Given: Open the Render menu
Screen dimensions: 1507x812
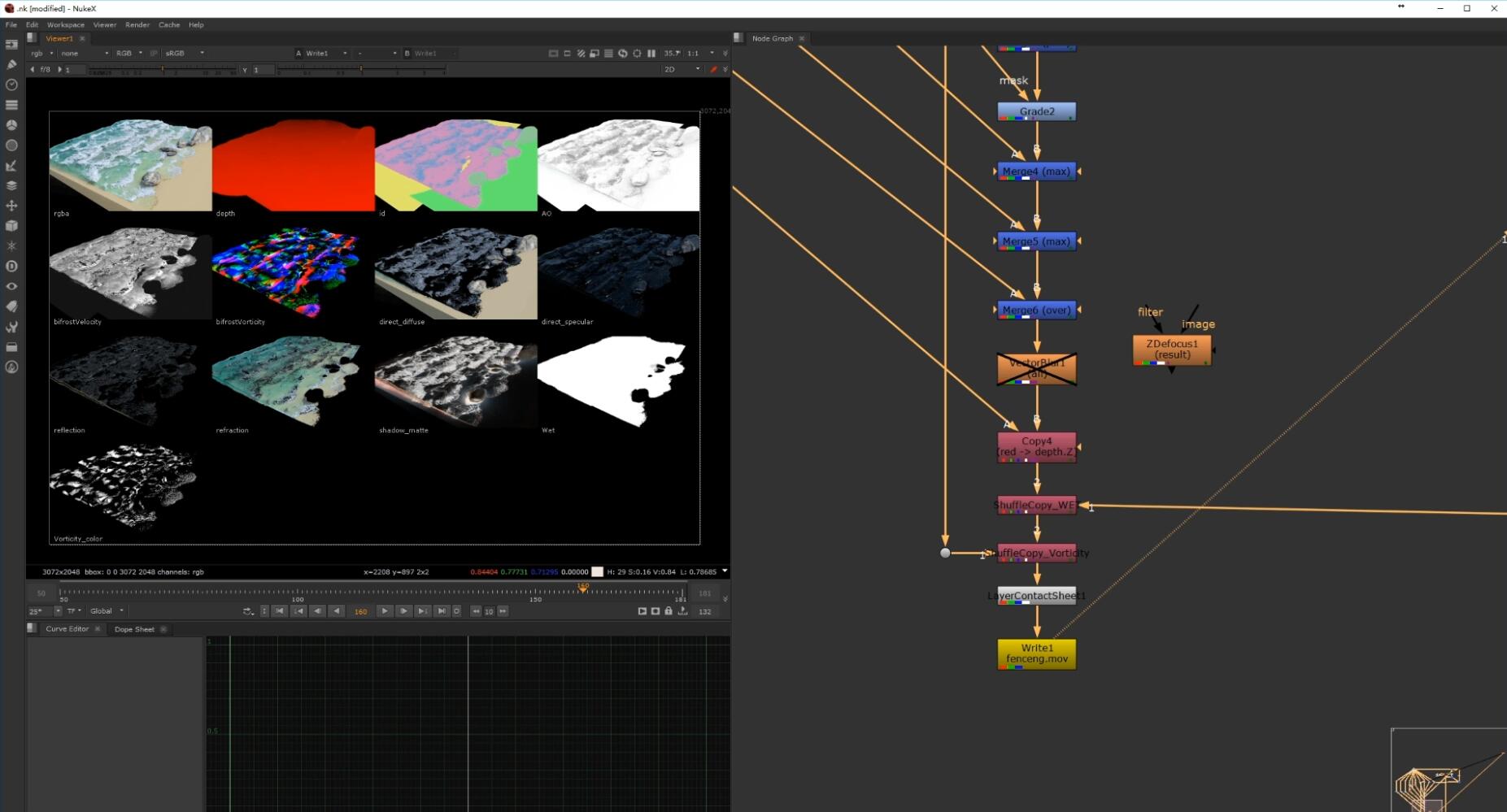Looking at the screenshot, I should point(137,24).
